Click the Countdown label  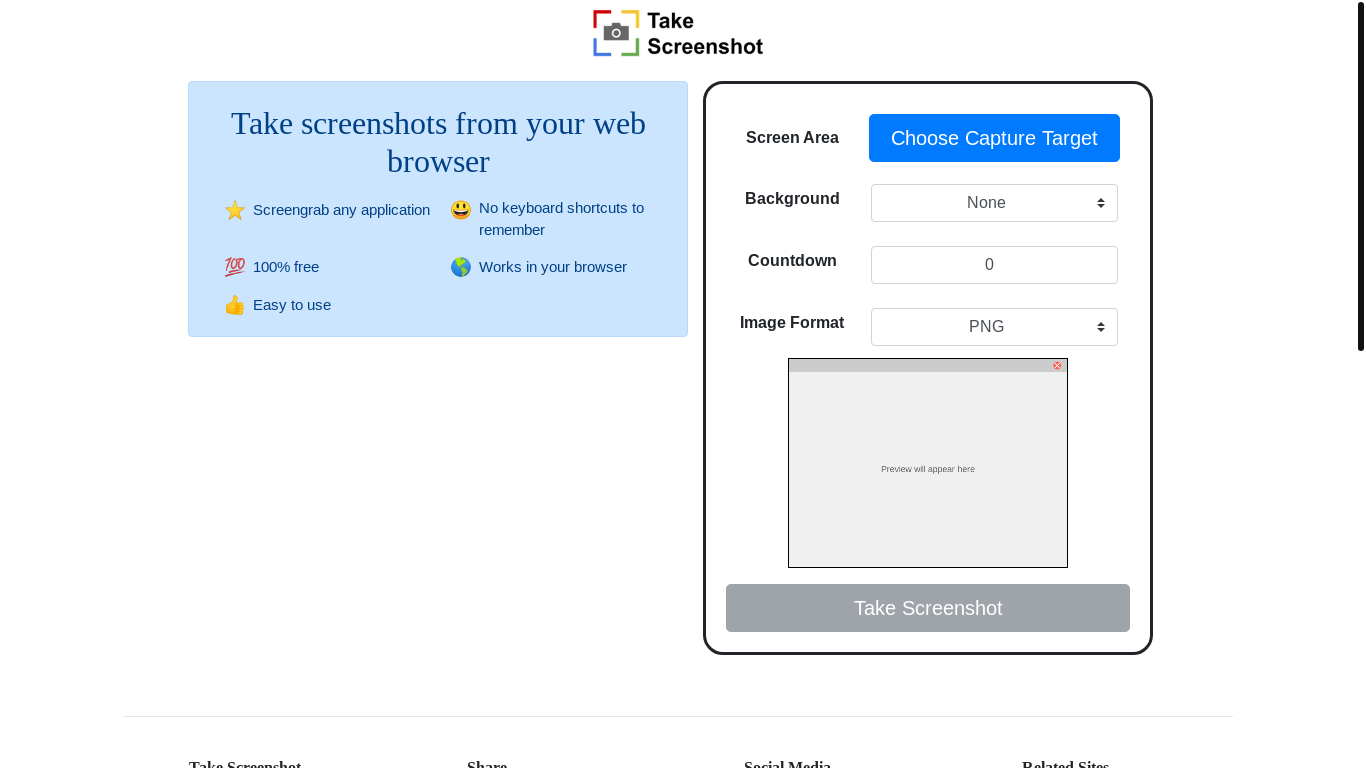click(x=792, y=261)
